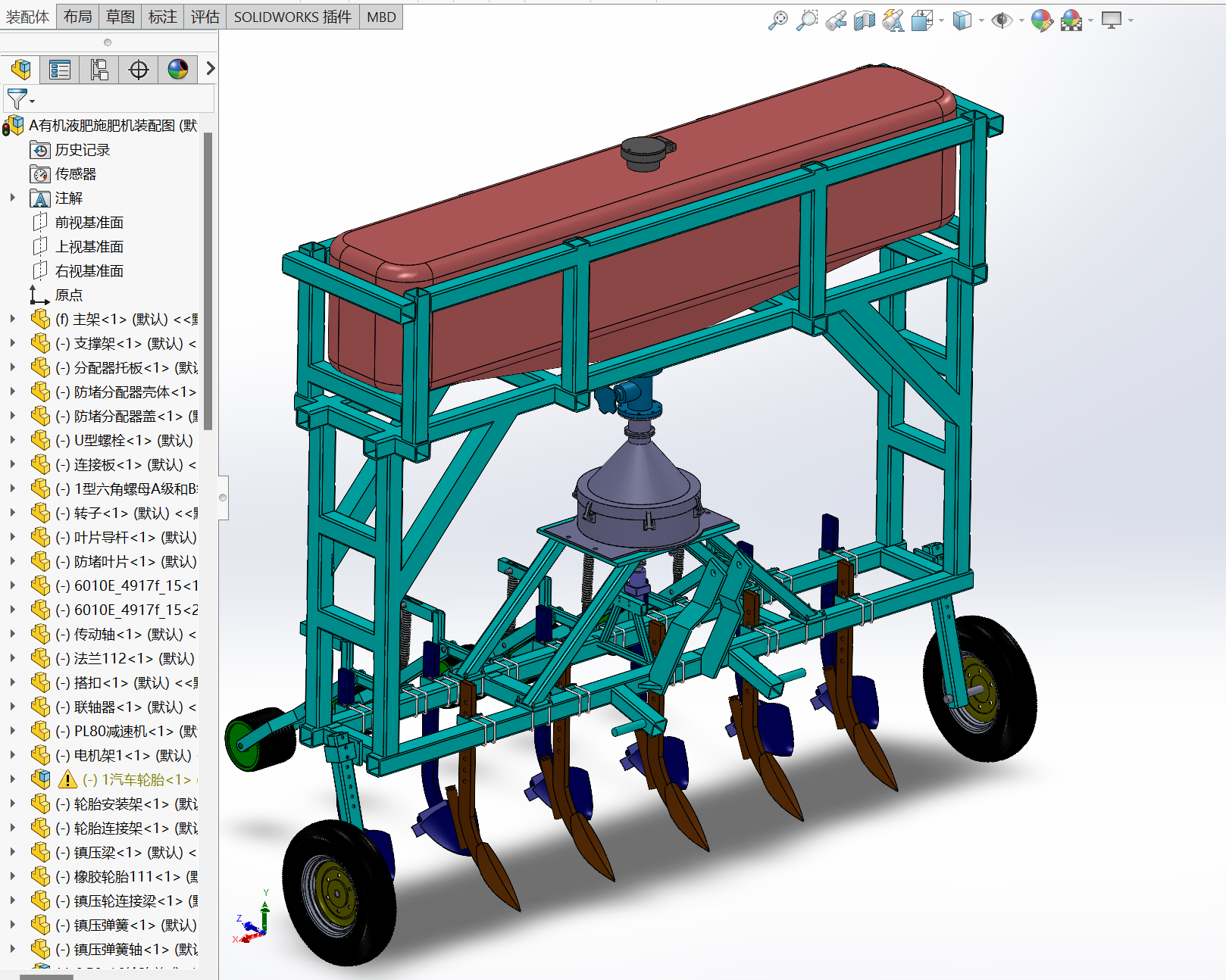Toggle the Section View tool
The image size is (1226, 980).
click(x=865, y=21)
